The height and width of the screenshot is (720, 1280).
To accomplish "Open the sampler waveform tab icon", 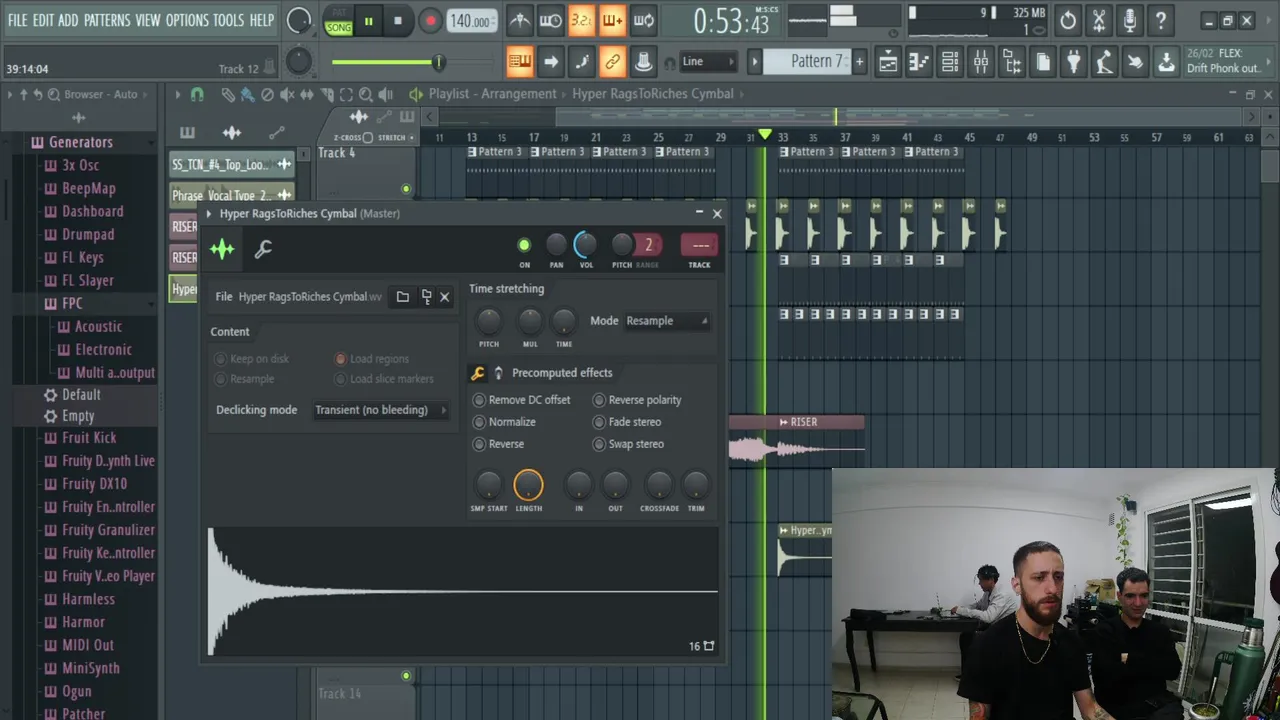I will click(x=222, y=249).
